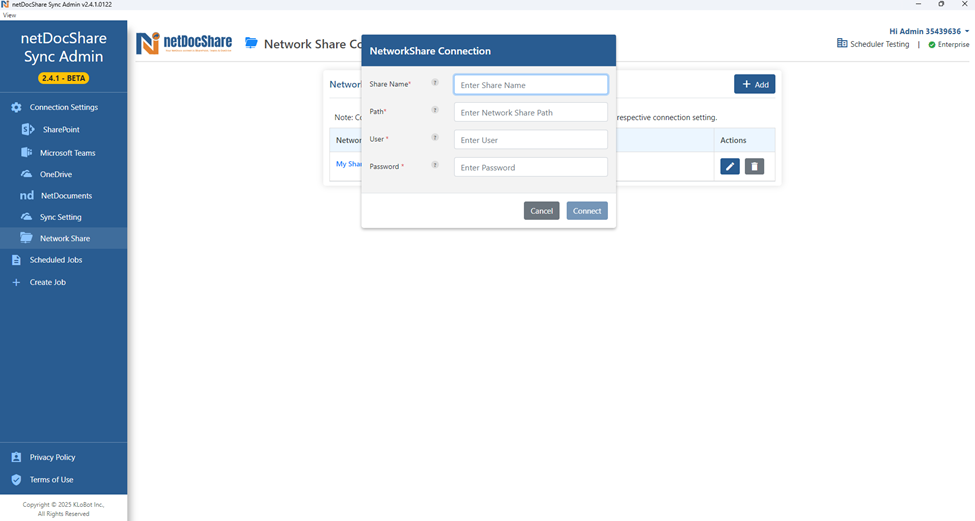Click the 2.4.1 - BETA badge
The height and width of the screenshot is (521, 975).
pos(63,78)
